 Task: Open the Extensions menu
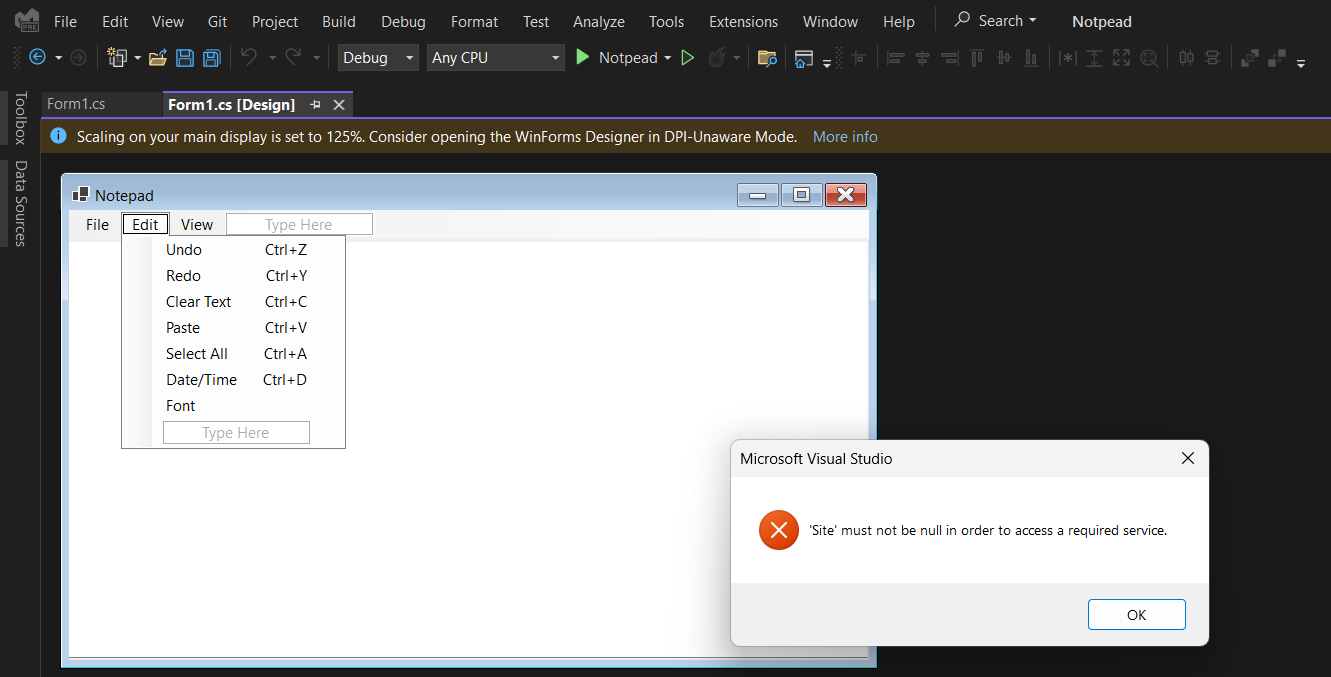743,21
